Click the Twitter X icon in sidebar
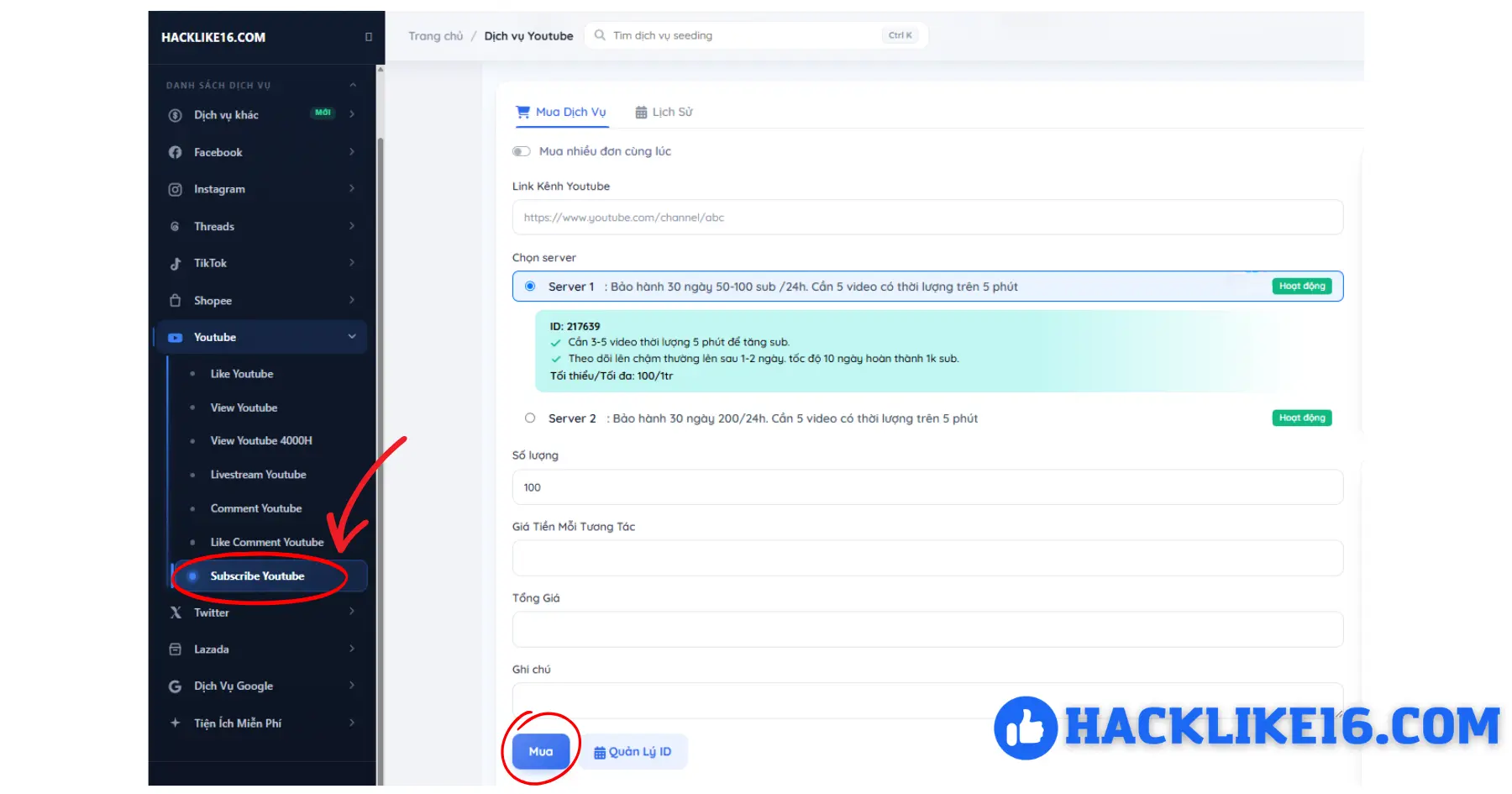 tap(175, 613)
